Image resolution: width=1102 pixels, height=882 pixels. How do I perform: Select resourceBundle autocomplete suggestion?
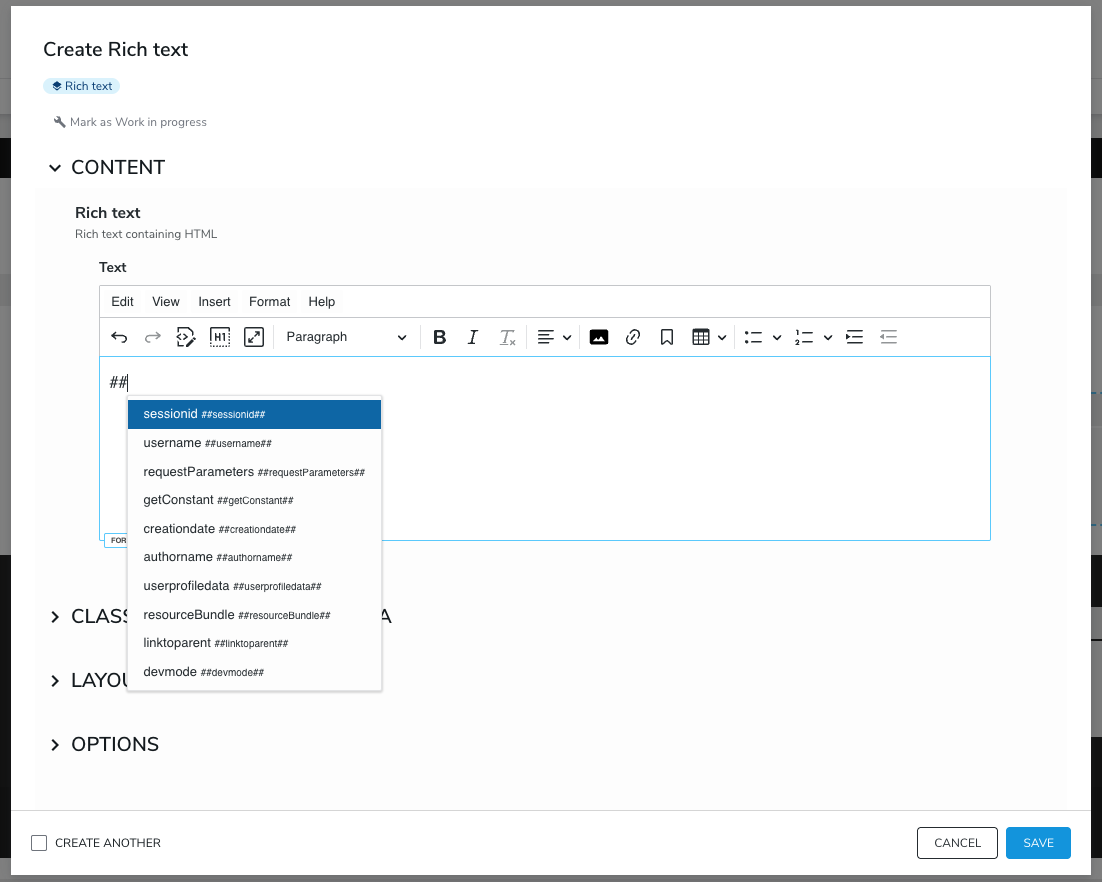click(x=254, y=615)
